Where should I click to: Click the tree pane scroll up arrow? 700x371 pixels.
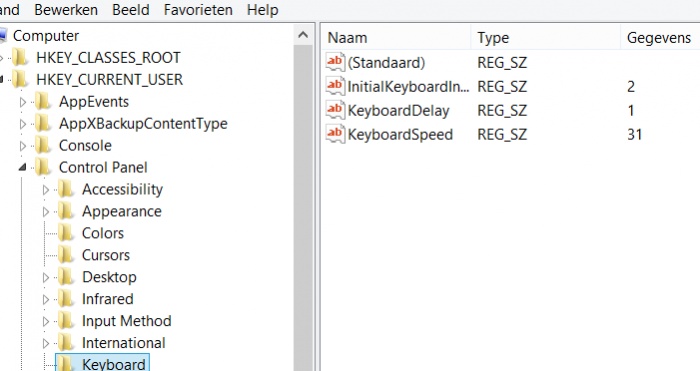tap(303, 34)
